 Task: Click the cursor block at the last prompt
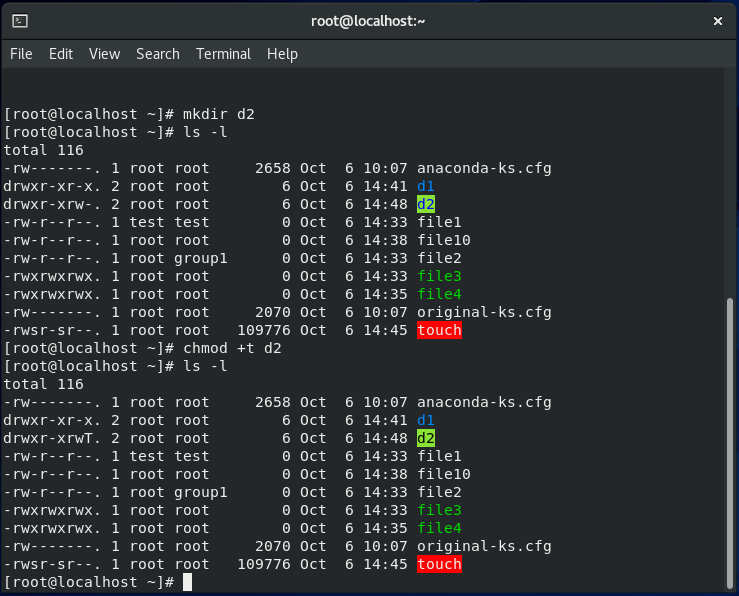click(188, 582)
